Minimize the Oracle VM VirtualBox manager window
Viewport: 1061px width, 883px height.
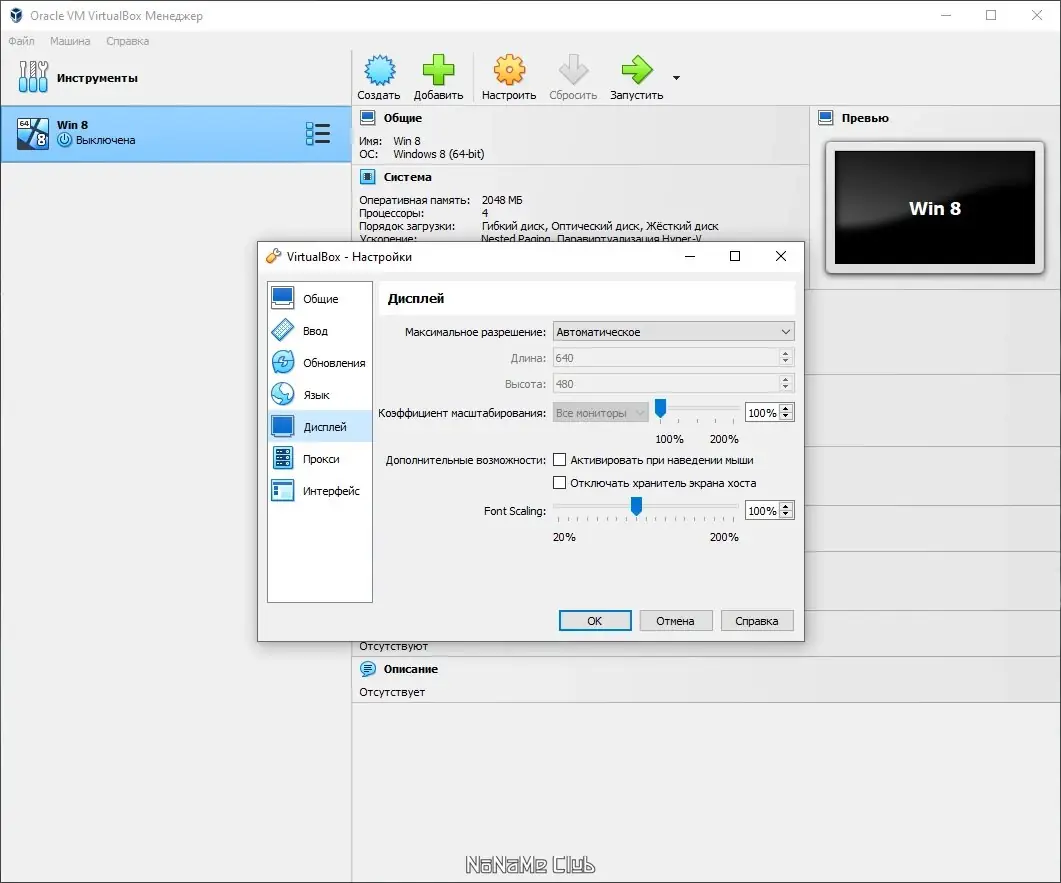(x=946, y=15)
